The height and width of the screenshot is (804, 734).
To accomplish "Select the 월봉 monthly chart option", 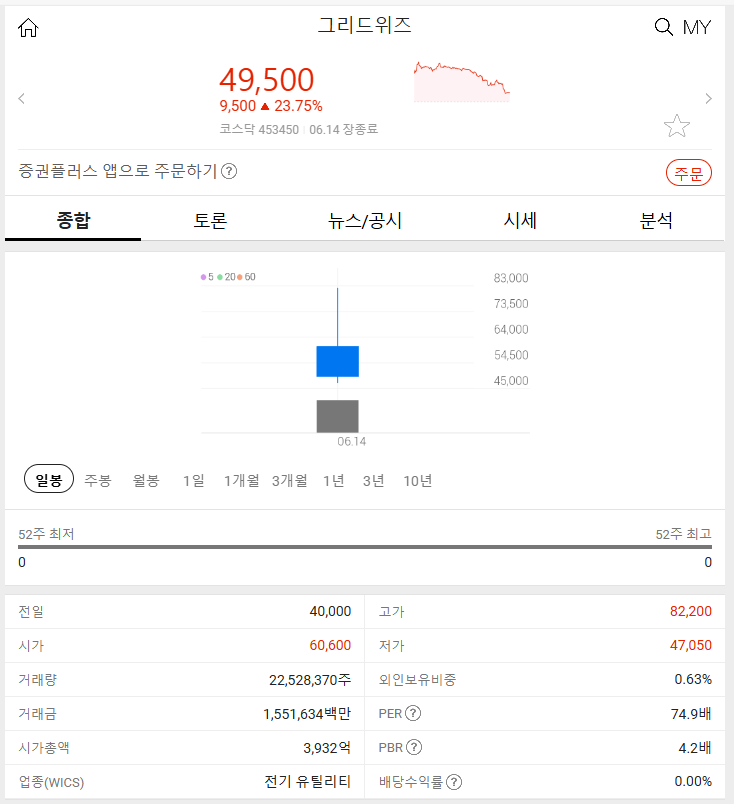I will click(146, 480).
